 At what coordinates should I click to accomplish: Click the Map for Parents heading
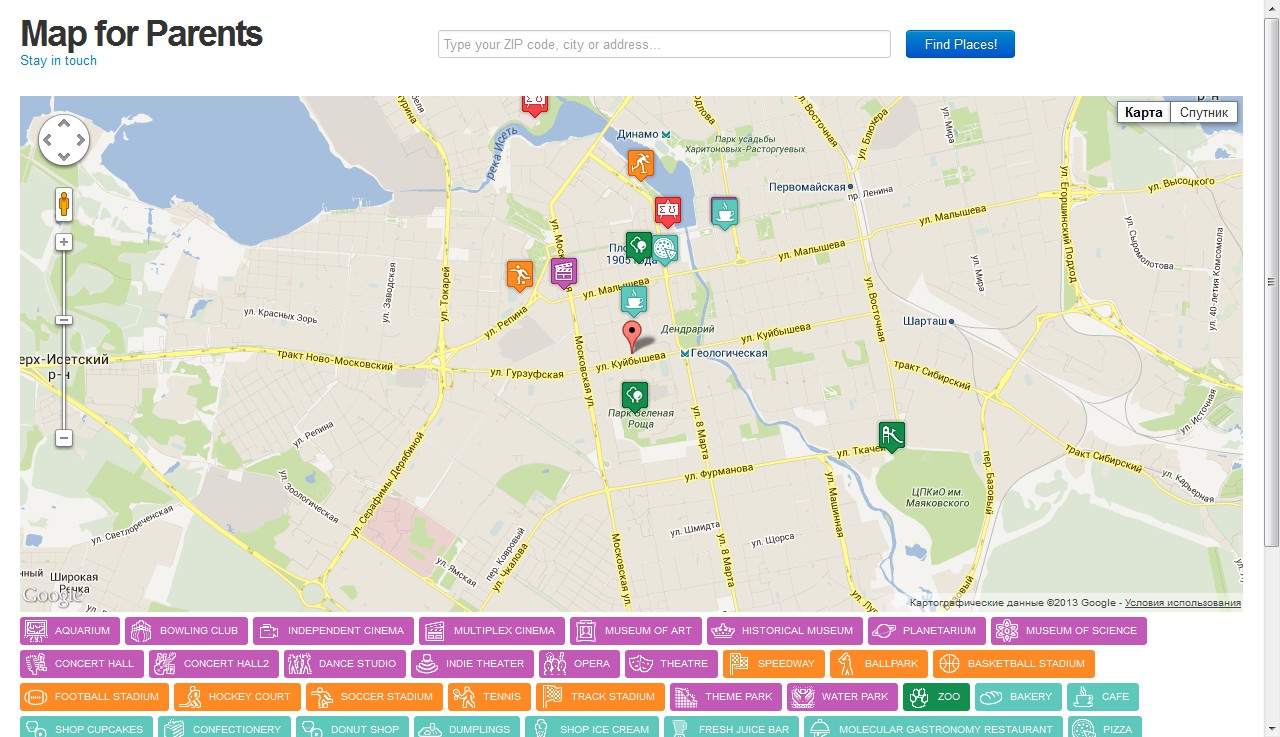(x=141, y=33)
